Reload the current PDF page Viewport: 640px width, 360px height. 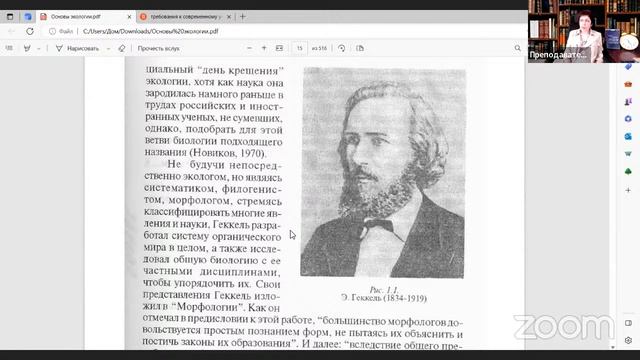tap(30, 31)
